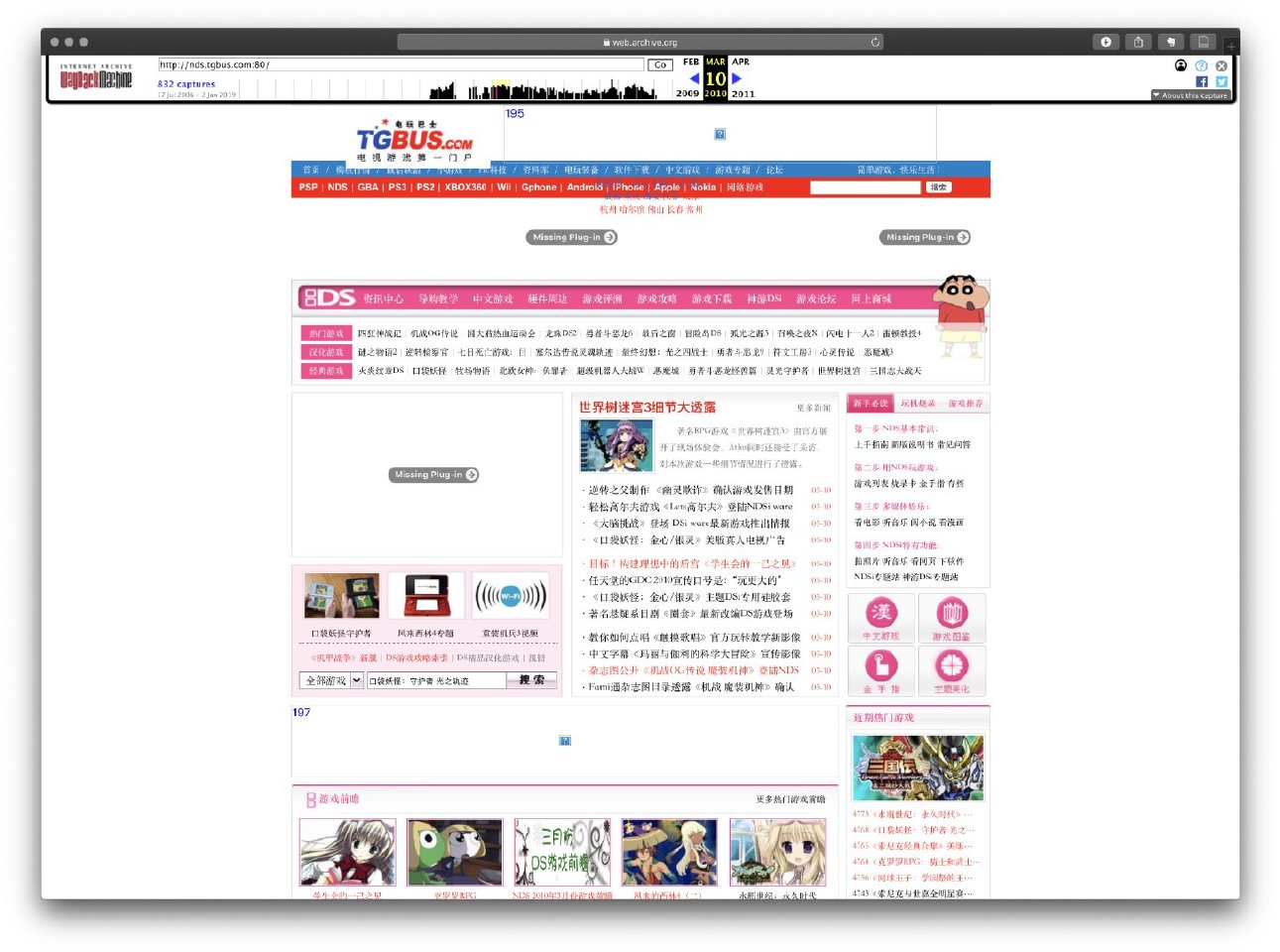Go to next capture with right blue arrow

[x=737, y=78]
